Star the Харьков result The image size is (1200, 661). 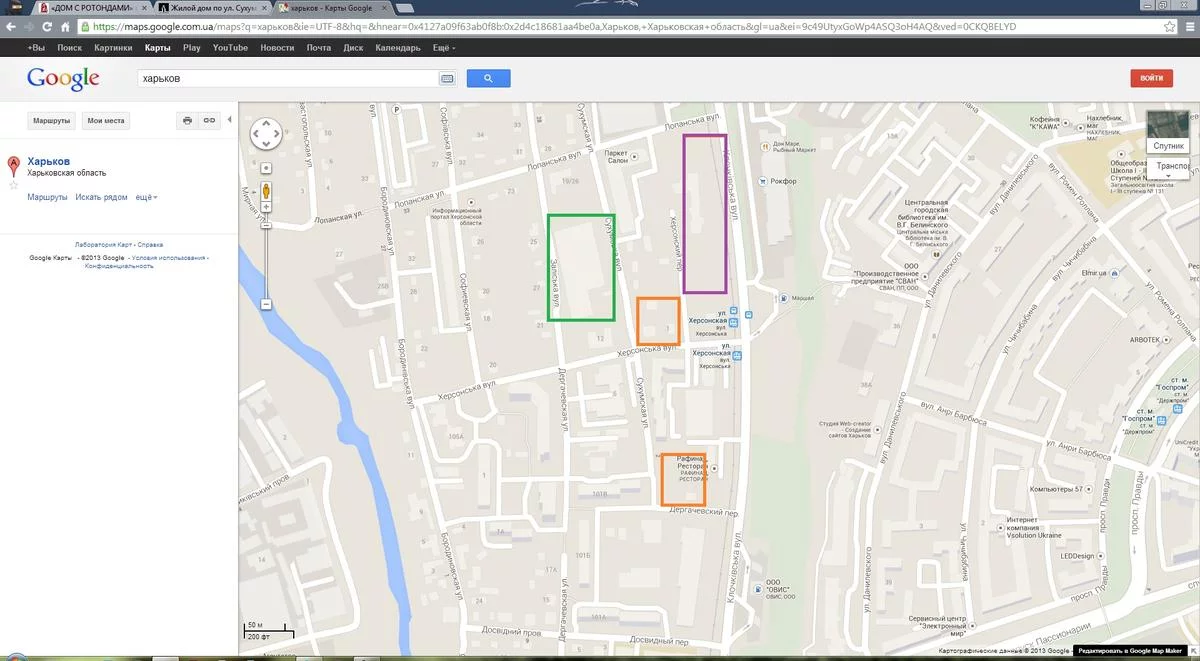14,185
